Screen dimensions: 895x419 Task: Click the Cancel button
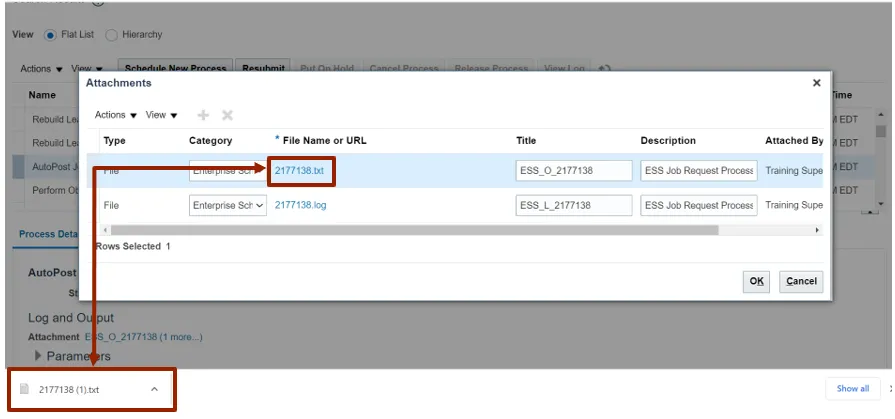(801, 281)
